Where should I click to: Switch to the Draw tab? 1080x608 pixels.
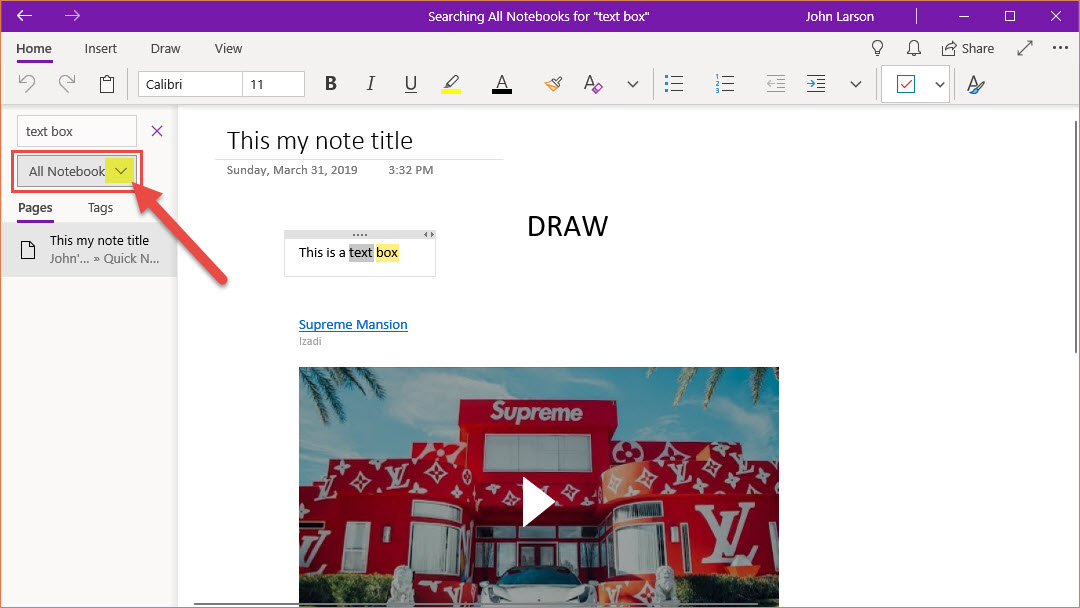click(x=166, y=48)
